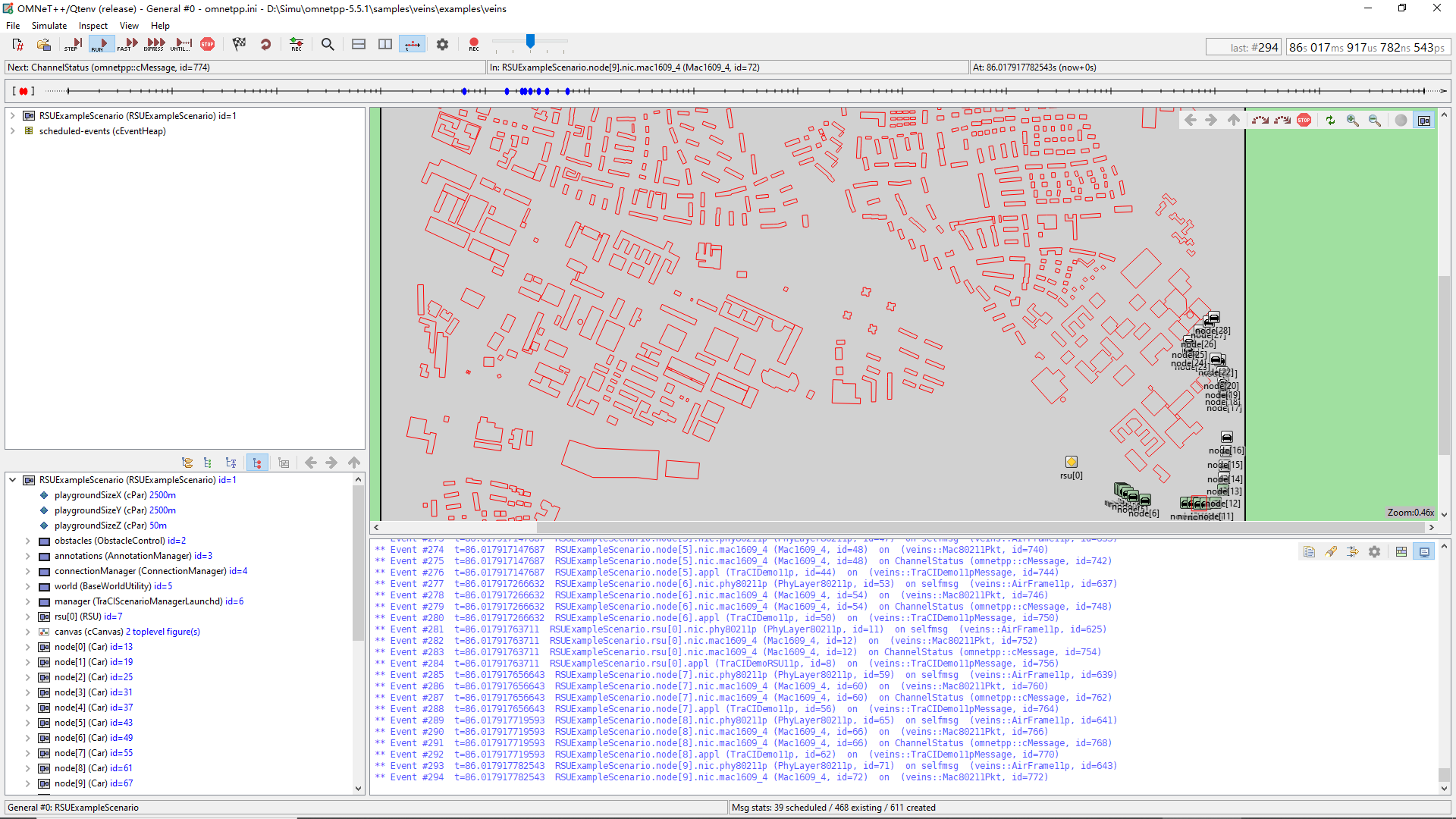Screen dimensions: 1456x819
Task: Toggle the timeline display button
Action: point(412,44)
